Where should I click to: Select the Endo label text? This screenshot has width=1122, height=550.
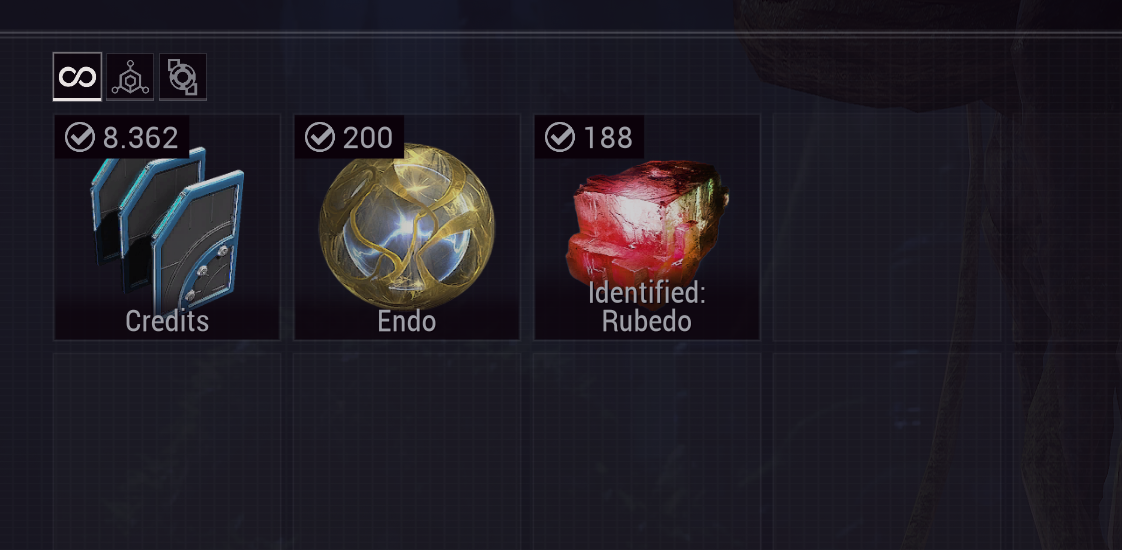click(x=406, y=321)
